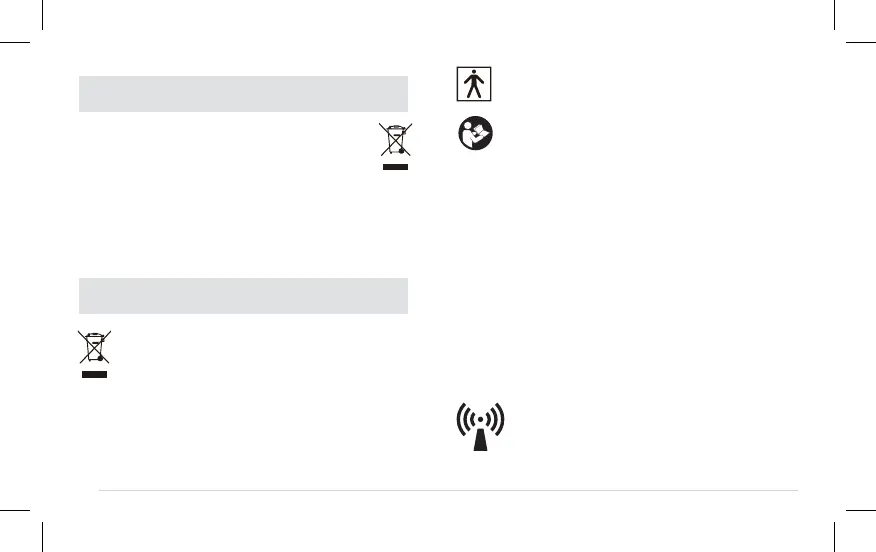Viewport: 876px width, 552px height.
Task: Click the upper-right horizontal crop mark
Action: click(x=861, y=43)
